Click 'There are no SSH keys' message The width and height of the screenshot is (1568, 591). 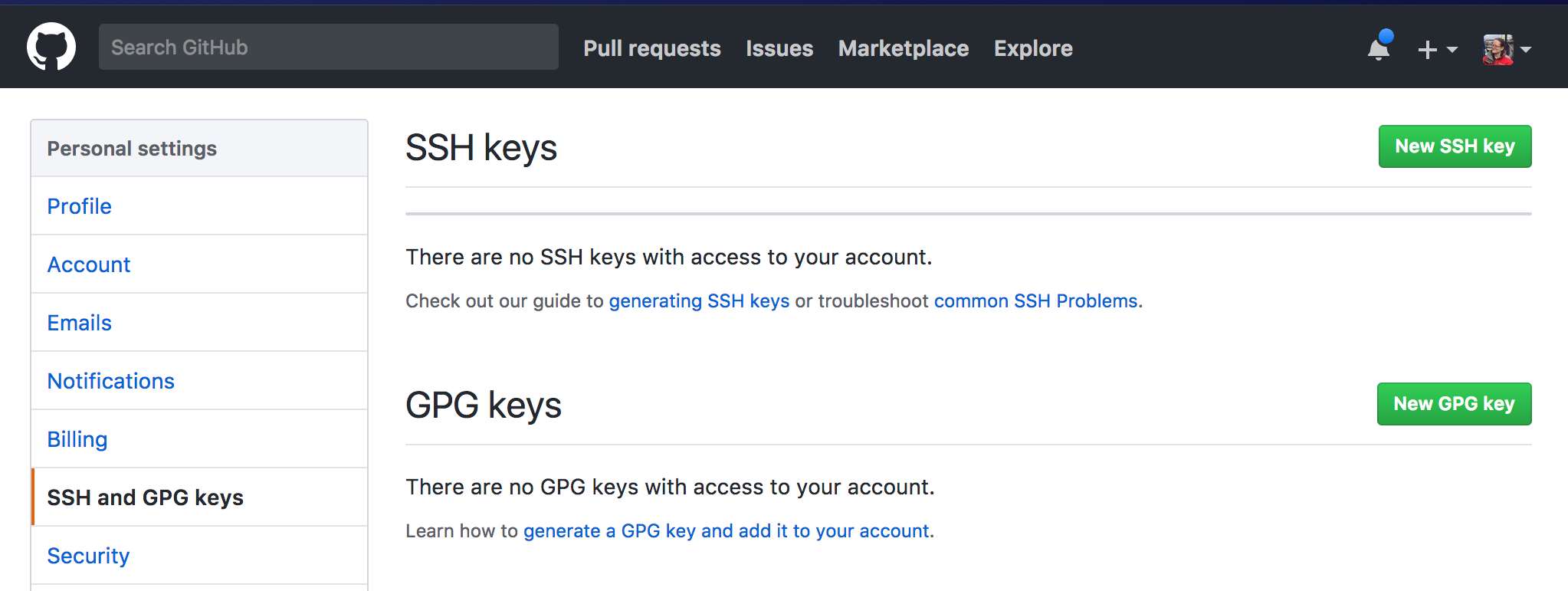tap(669, 257)
